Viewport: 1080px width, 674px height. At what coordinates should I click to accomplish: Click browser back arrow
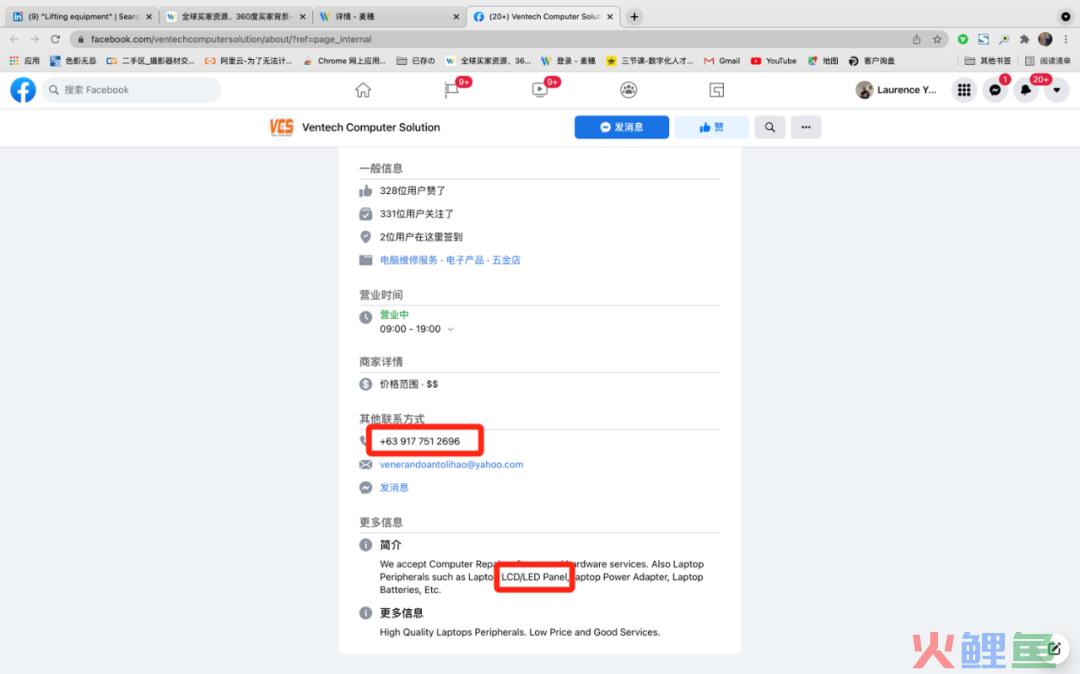(14, 39)
